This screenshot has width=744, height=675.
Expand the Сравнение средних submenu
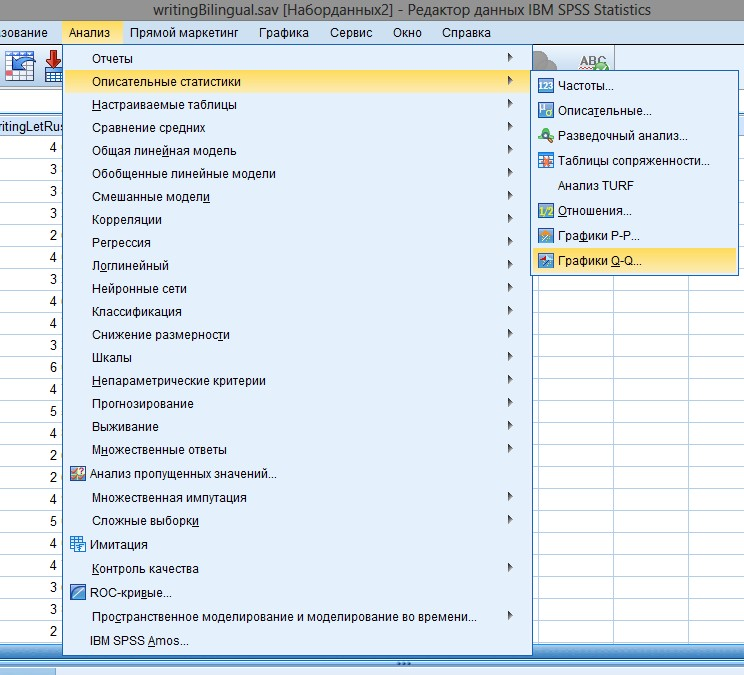pyautogui.click(x=297, y=128)
